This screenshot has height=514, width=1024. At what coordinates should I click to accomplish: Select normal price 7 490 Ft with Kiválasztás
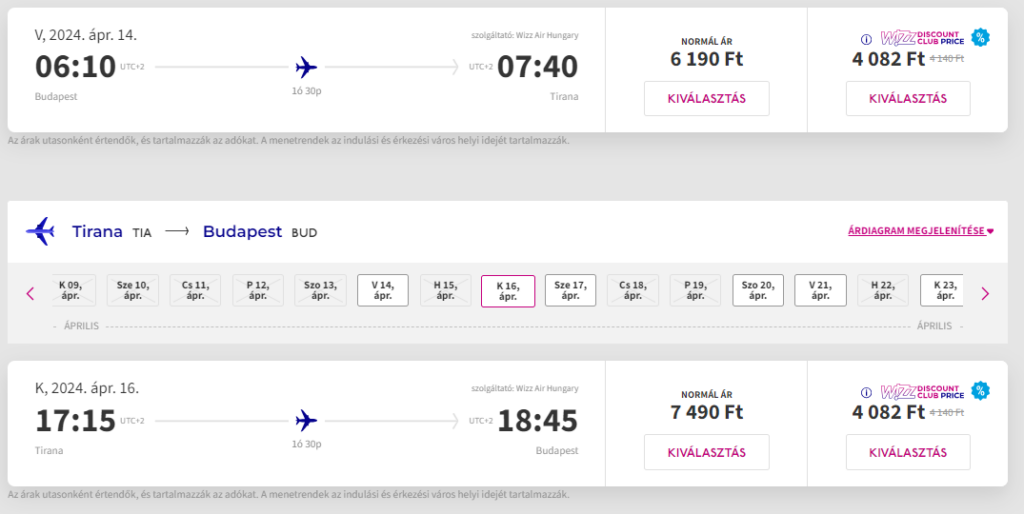point(706,452)
